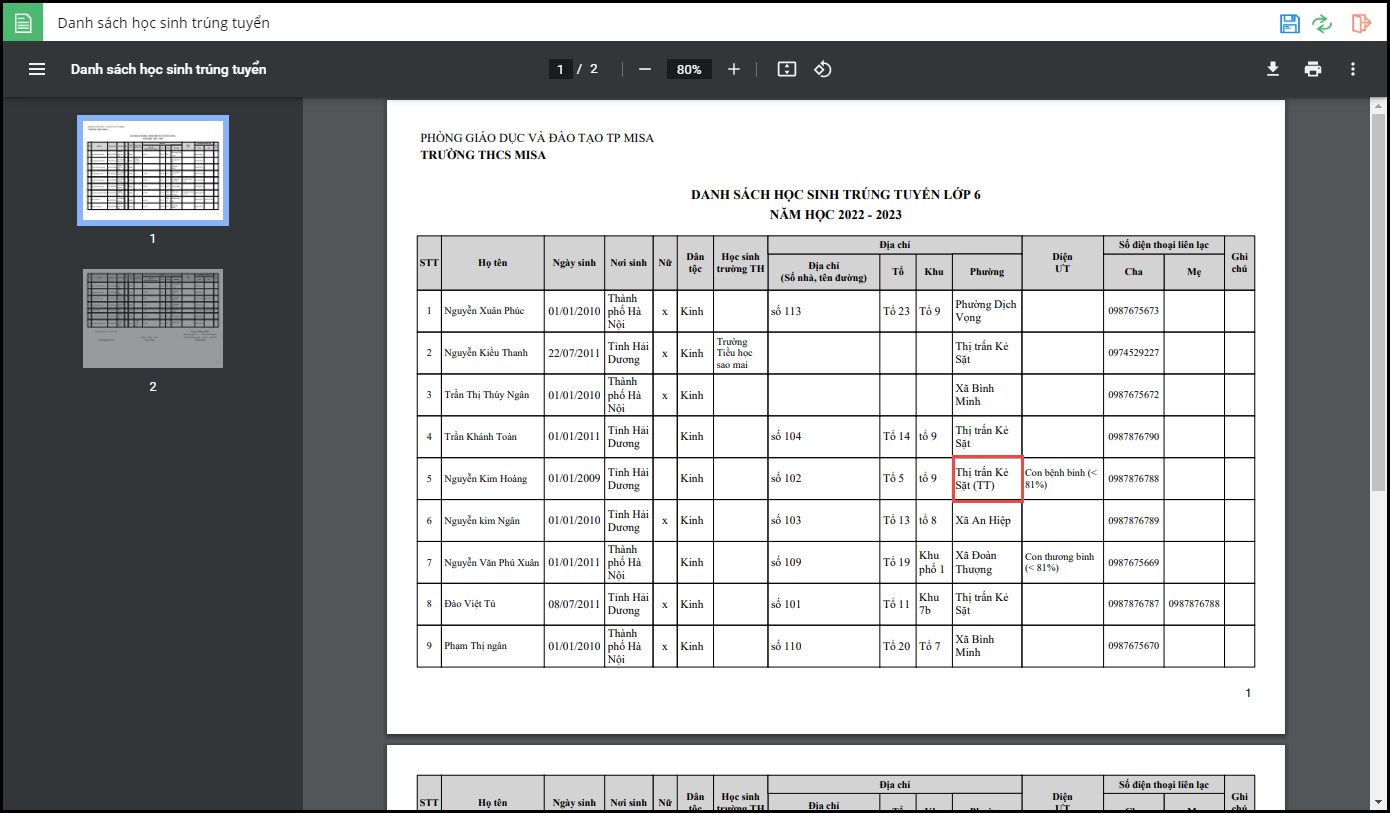The height and width of the screenshot is (813, 1390).
Task: Click phone number 0987675673
Action: tap(1134, 311)
